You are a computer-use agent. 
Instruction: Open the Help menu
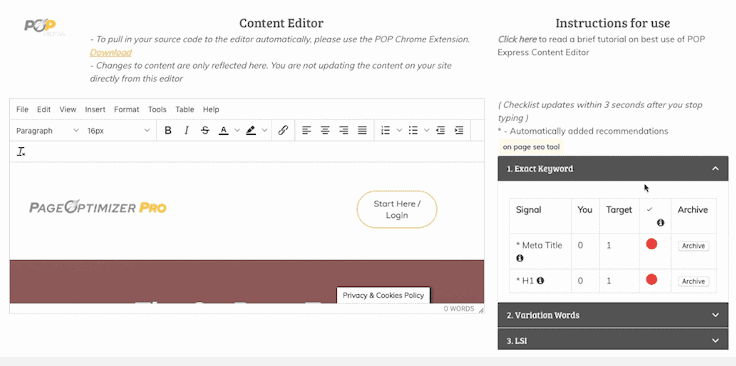[x=211, y=109]
